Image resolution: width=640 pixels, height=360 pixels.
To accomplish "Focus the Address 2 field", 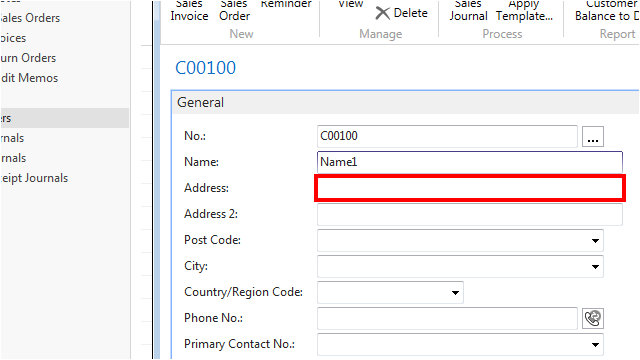I will (x=469, y=214).
